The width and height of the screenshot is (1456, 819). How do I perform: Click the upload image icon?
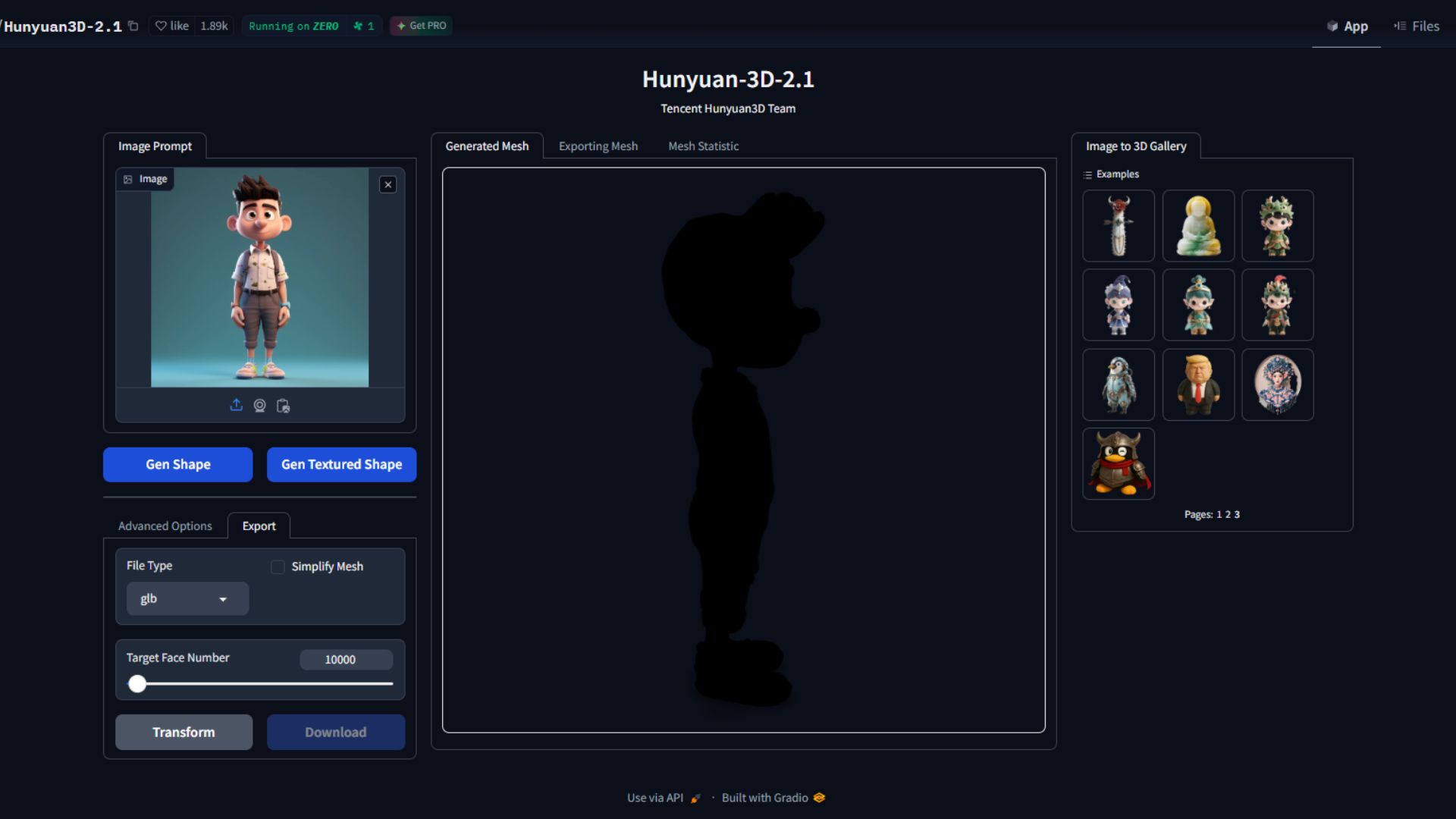(x=236, y=406)
